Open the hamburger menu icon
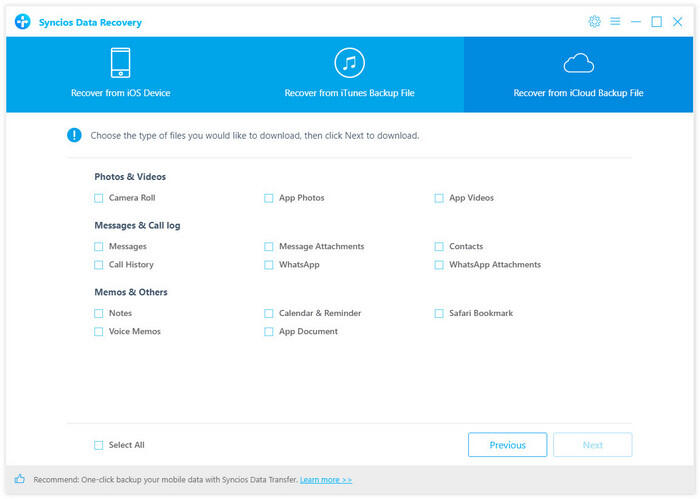The image size is (700, 499). [x=615, y=21]
